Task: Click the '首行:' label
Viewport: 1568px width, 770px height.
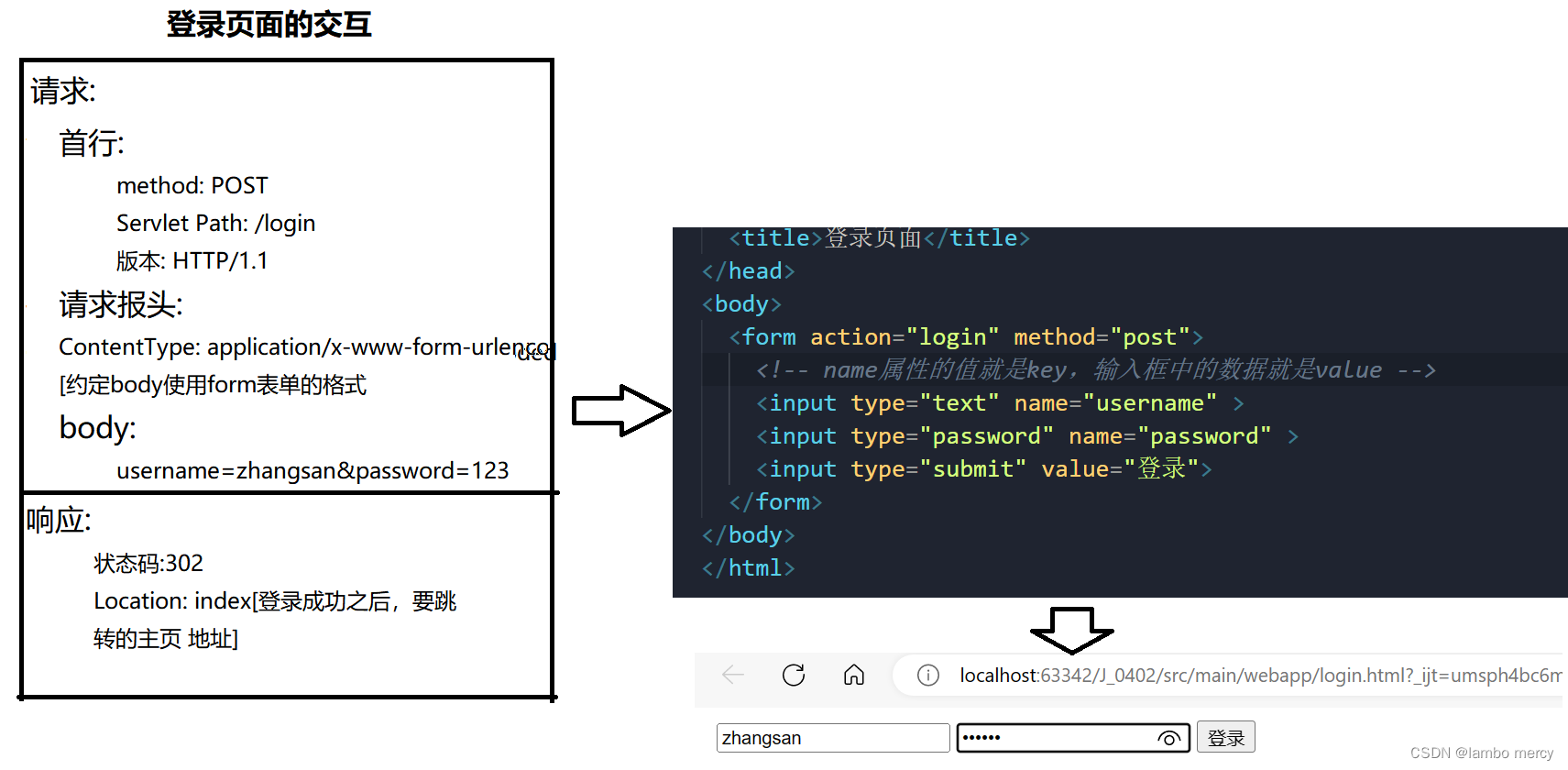Action: click(92, 143)
